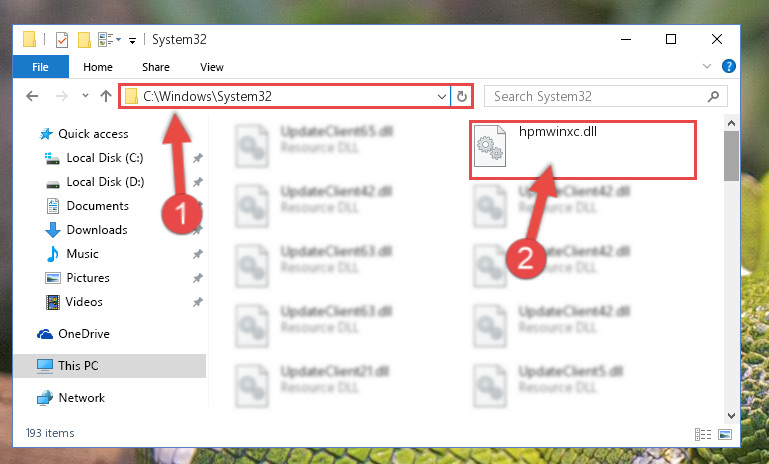The height and width of the screenshot is (464, 769).
Task: Click the search magnifier icon
Action: [714, 96]
